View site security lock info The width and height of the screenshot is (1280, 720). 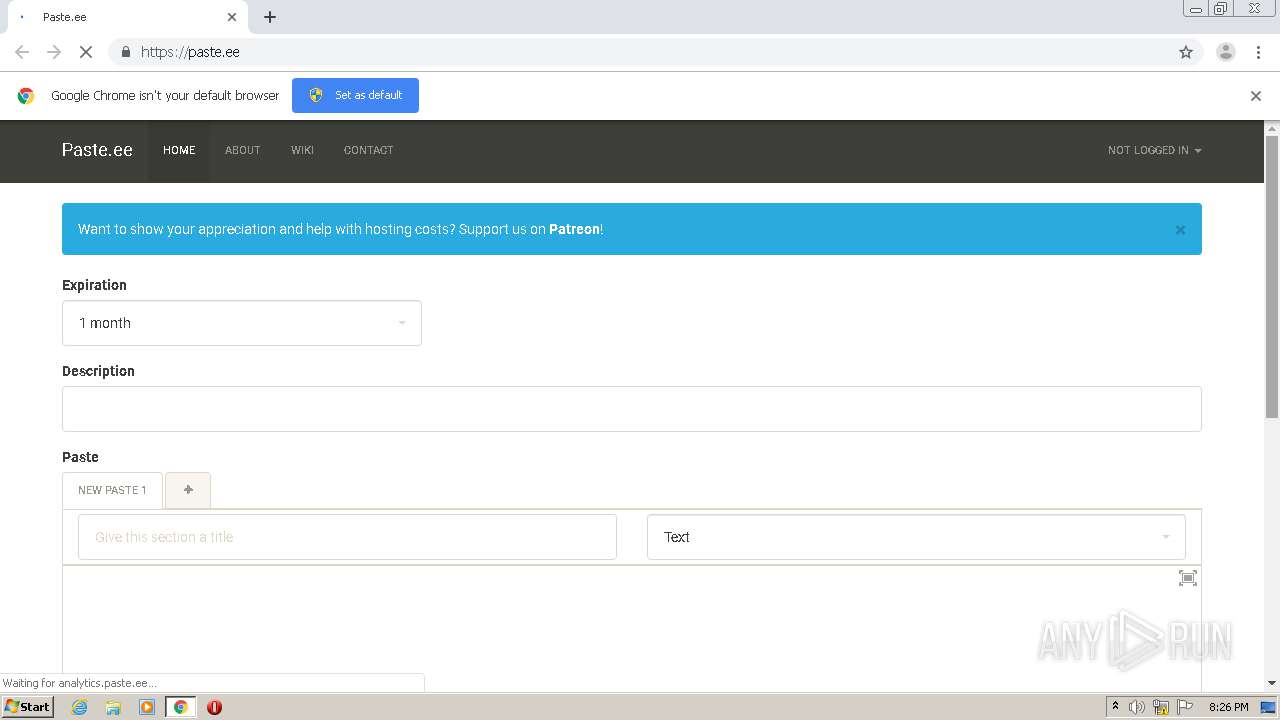125,52
